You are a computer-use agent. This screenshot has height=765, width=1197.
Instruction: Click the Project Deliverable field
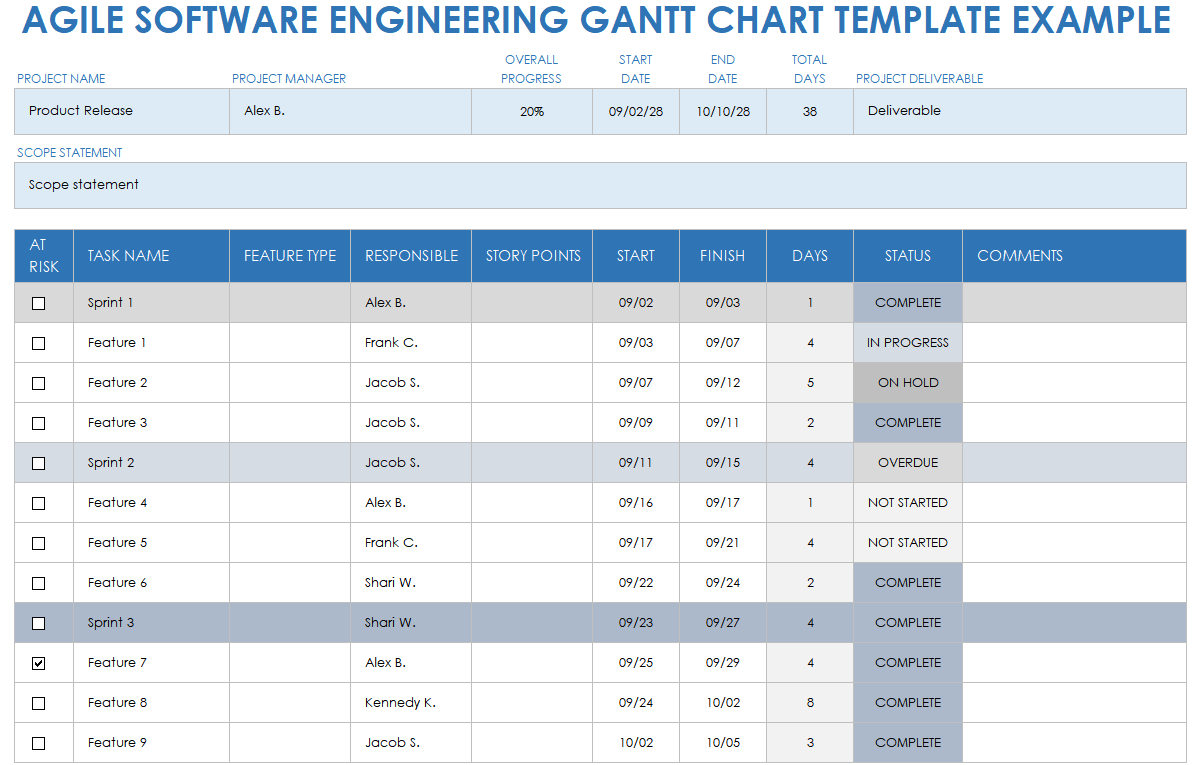pos(1019,111)
